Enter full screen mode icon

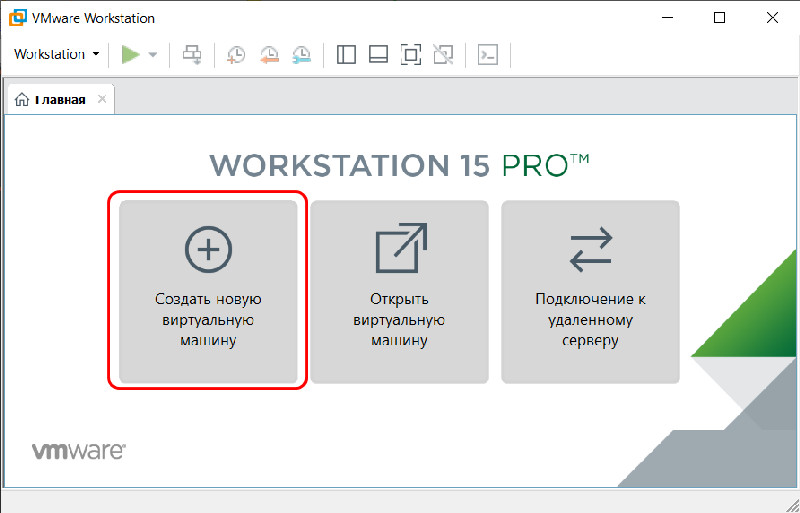click(411, 55)
